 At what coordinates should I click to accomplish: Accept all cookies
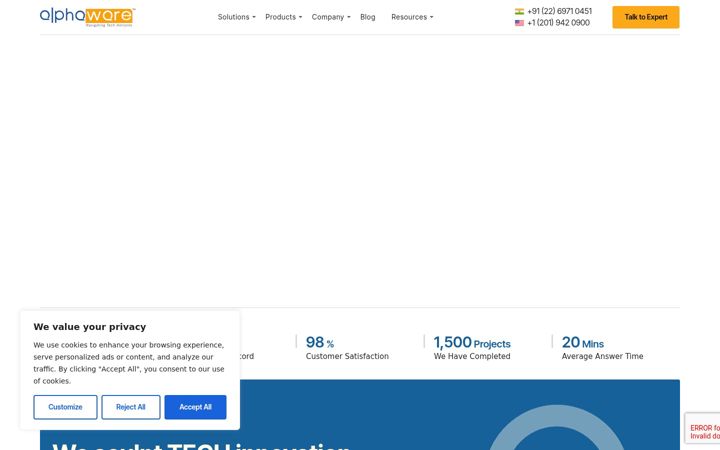[x=195, y=407]
